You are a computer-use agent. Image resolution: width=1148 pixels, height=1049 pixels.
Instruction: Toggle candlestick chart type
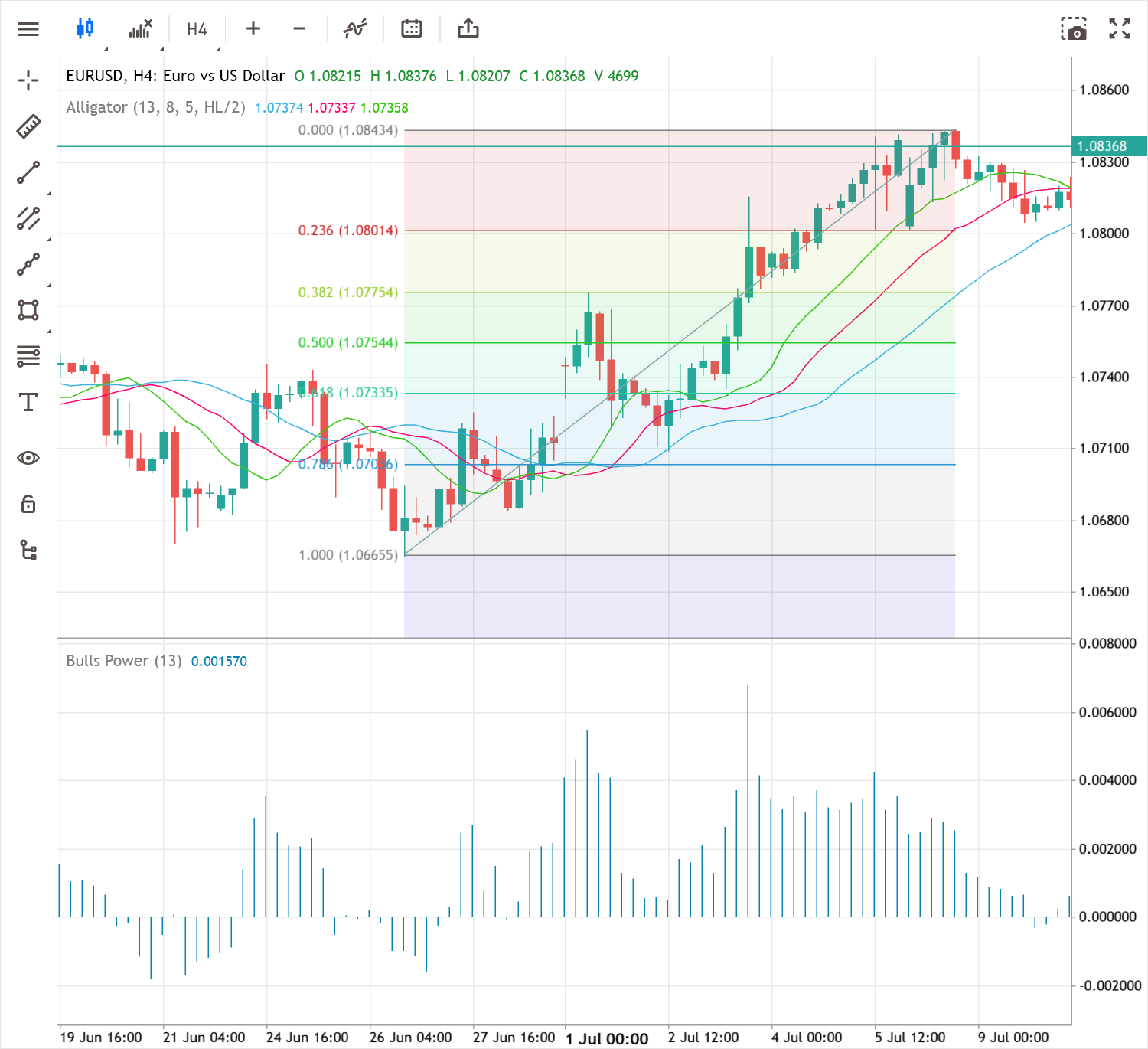point(85,28)
